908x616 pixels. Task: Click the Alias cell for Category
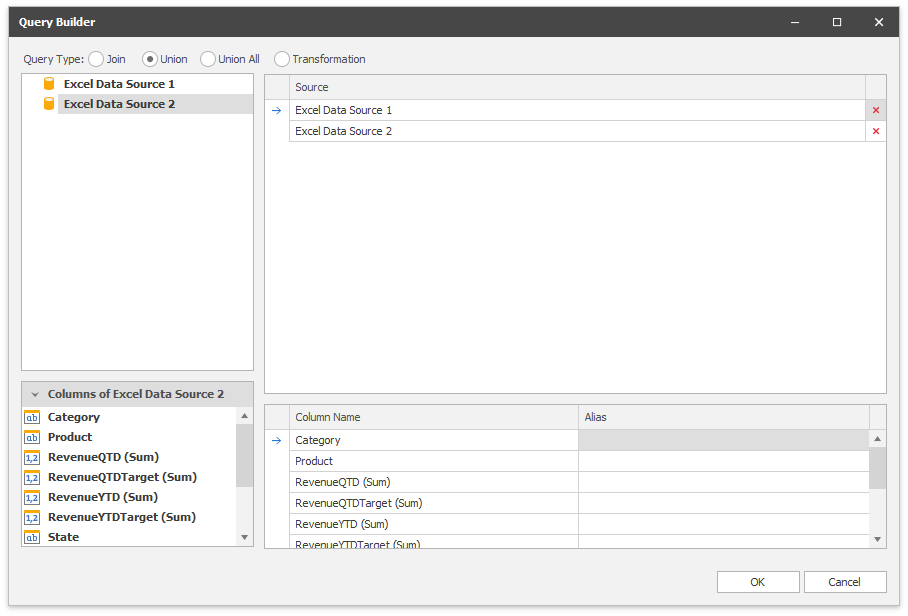(x=720, y=440)
